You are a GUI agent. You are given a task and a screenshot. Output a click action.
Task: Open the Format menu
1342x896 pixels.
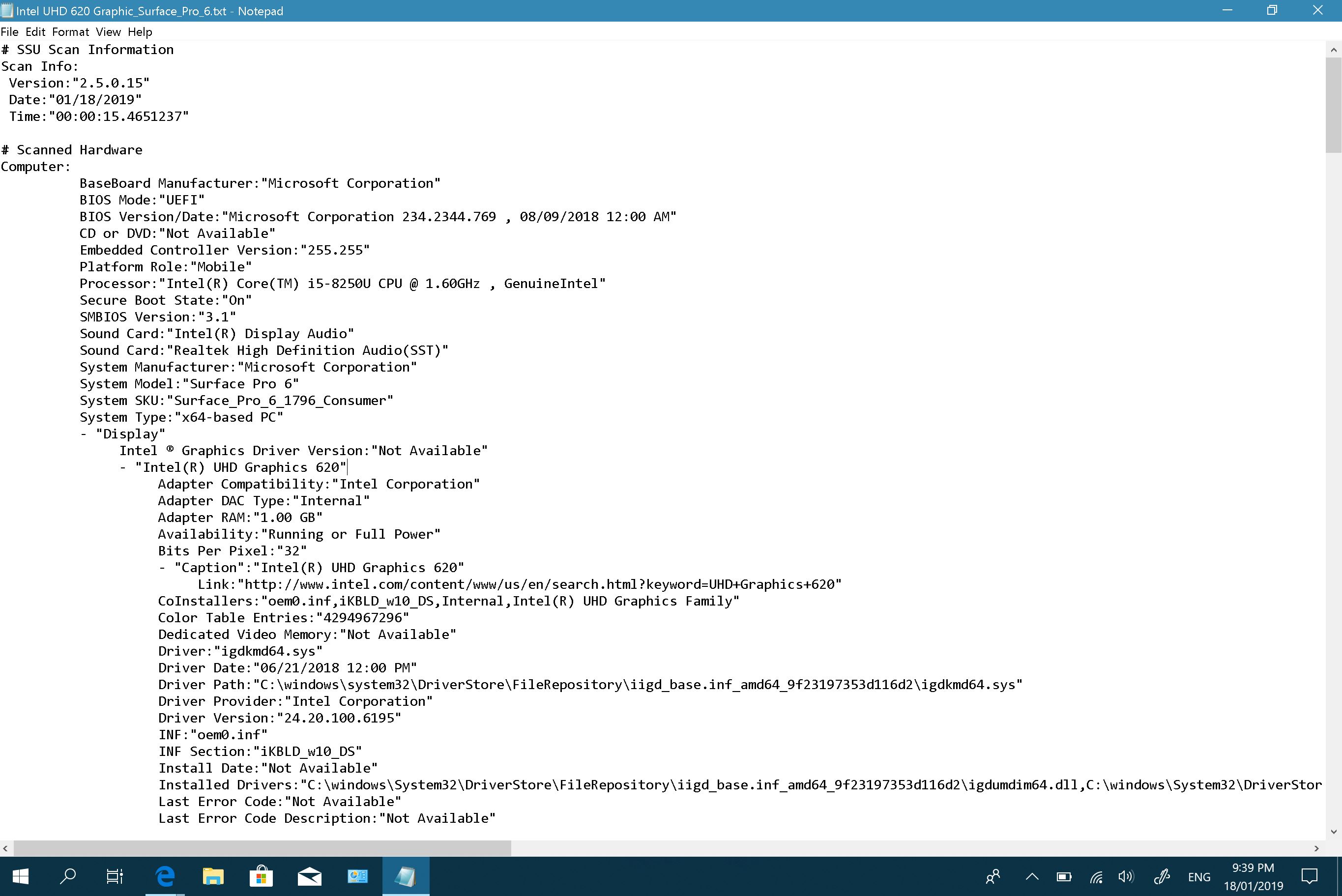pos(70,32)
